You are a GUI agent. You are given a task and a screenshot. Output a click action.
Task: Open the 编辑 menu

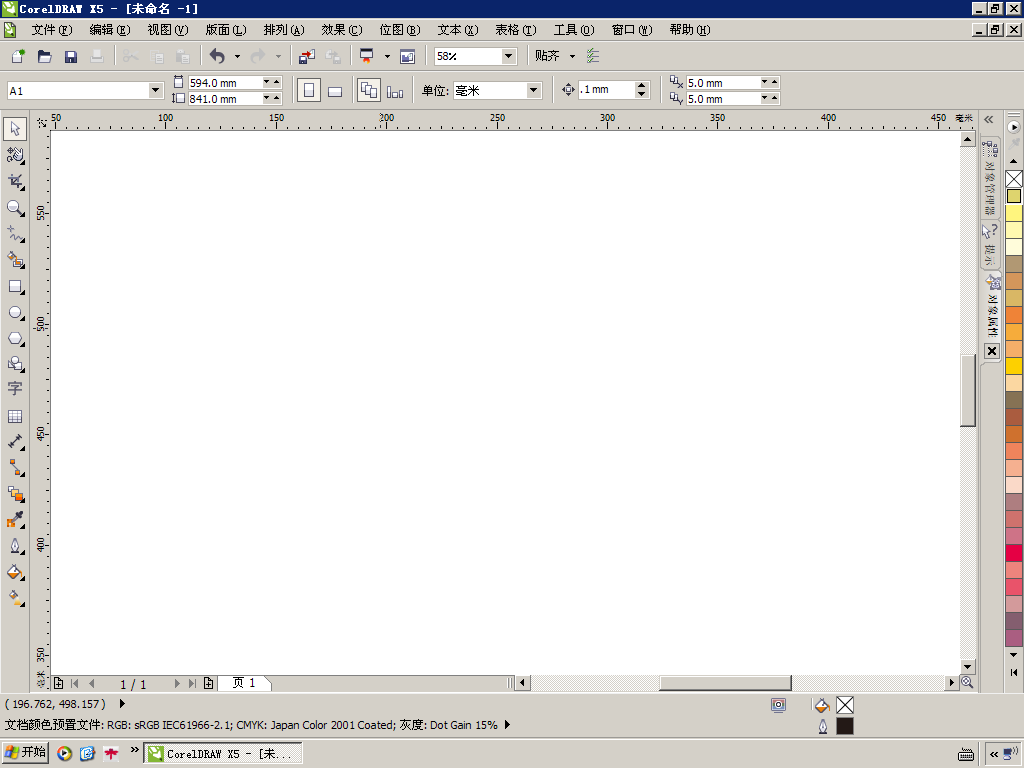[110, 30]
